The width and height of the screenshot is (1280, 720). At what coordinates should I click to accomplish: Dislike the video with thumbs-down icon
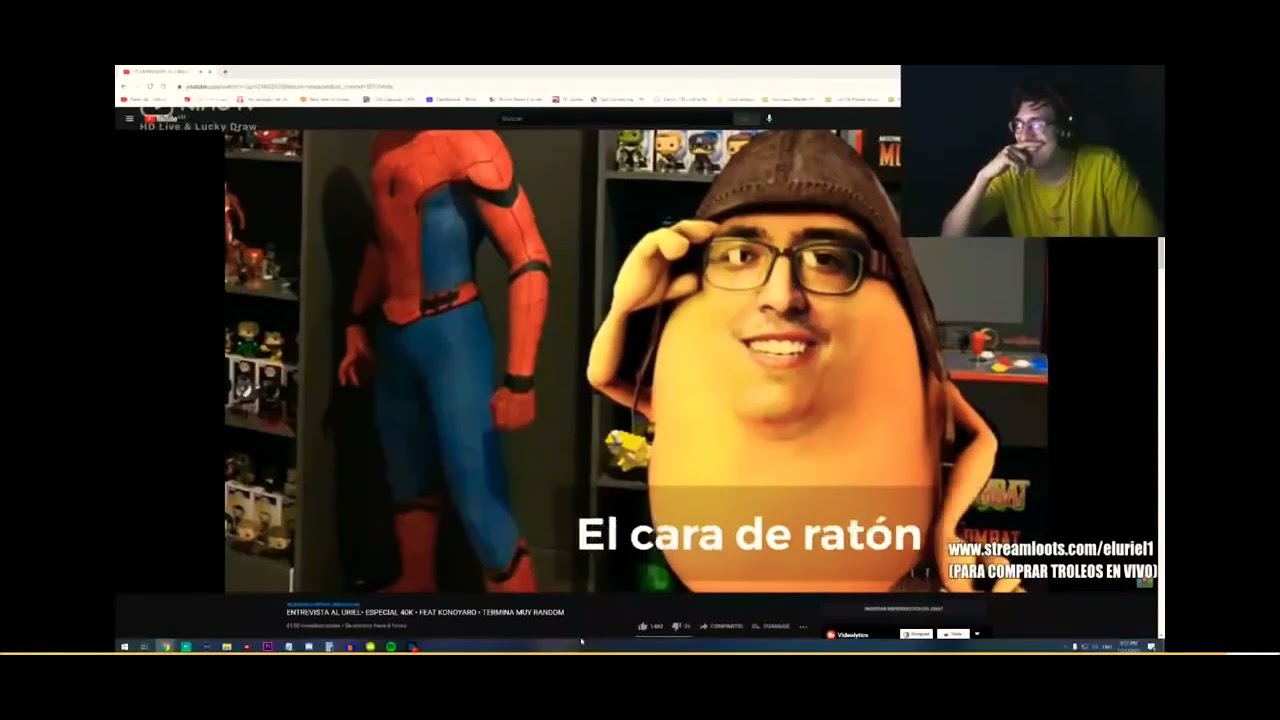click(x=676, y=626)
